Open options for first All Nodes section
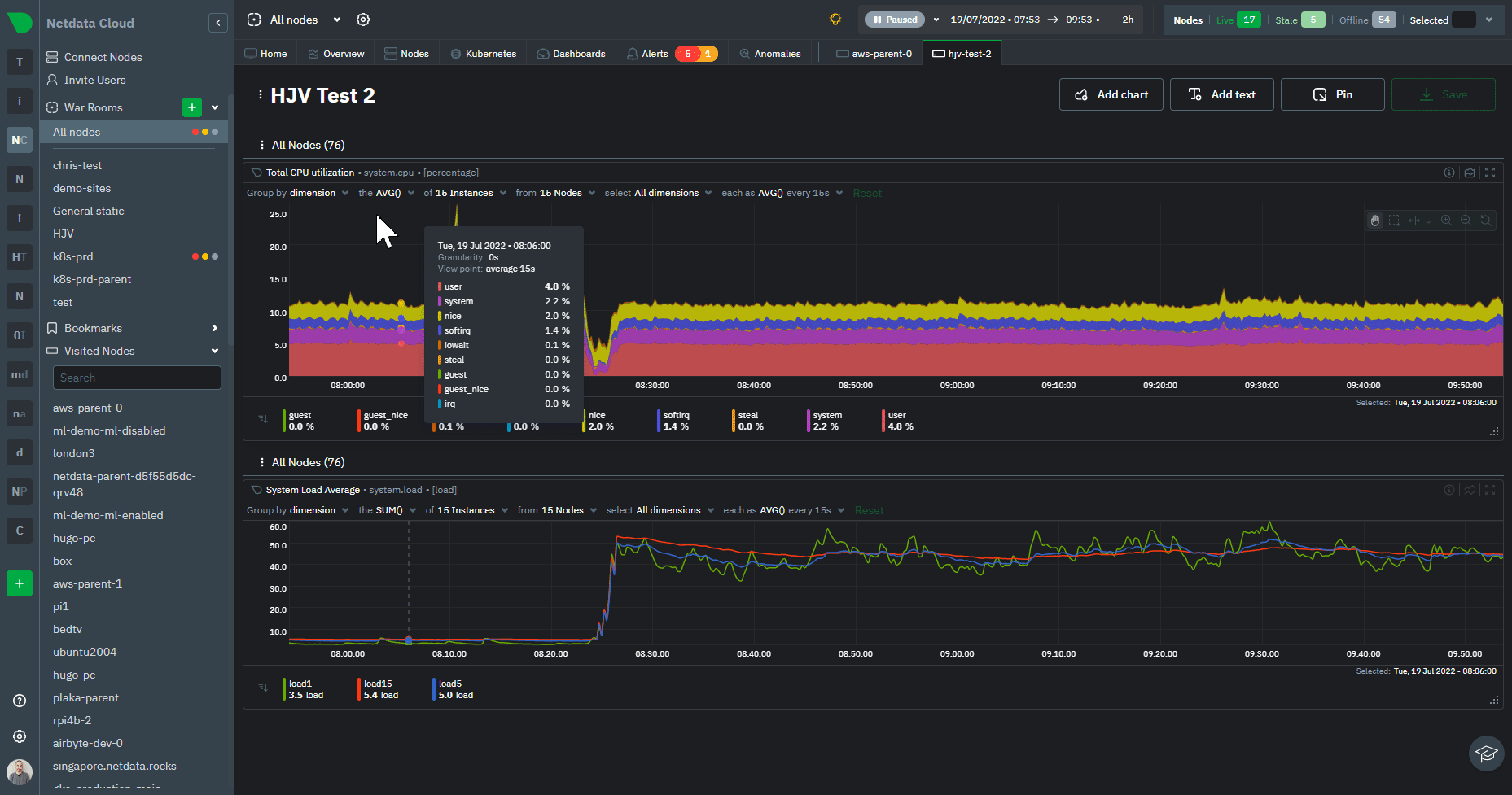Image resolution: width=1512 pixels, height=795 pixels. point(261,145)
